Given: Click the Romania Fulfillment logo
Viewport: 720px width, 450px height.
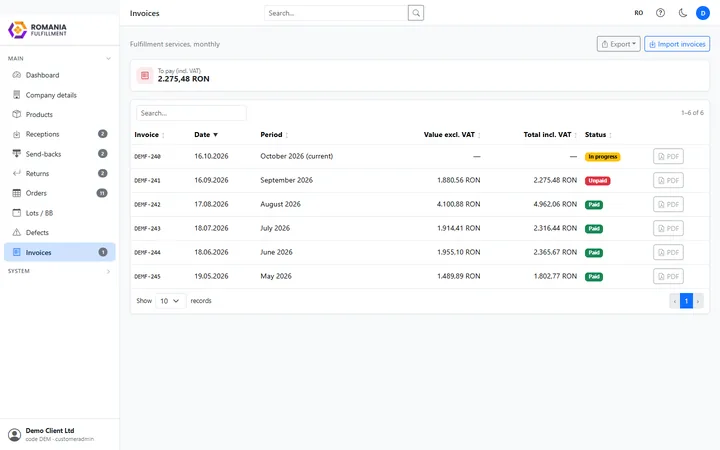Looking at the screenshot, I should coord(38,30).
